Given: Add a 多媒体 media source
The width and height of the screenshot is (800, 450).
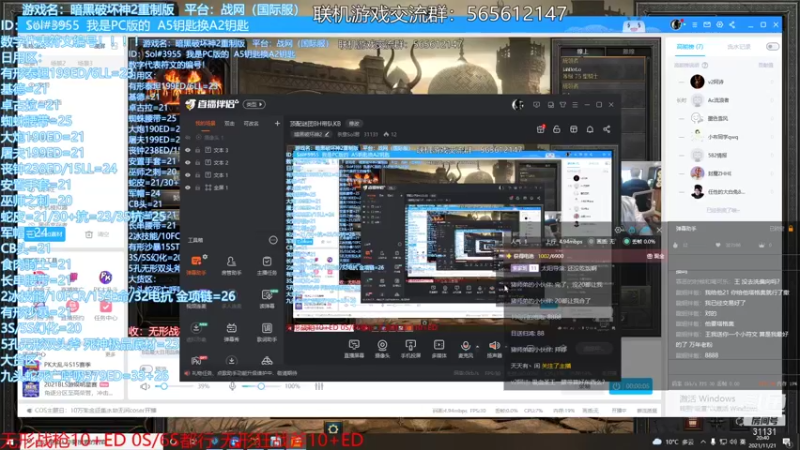Looking at the screenshot, I should (x=439, y=348).
